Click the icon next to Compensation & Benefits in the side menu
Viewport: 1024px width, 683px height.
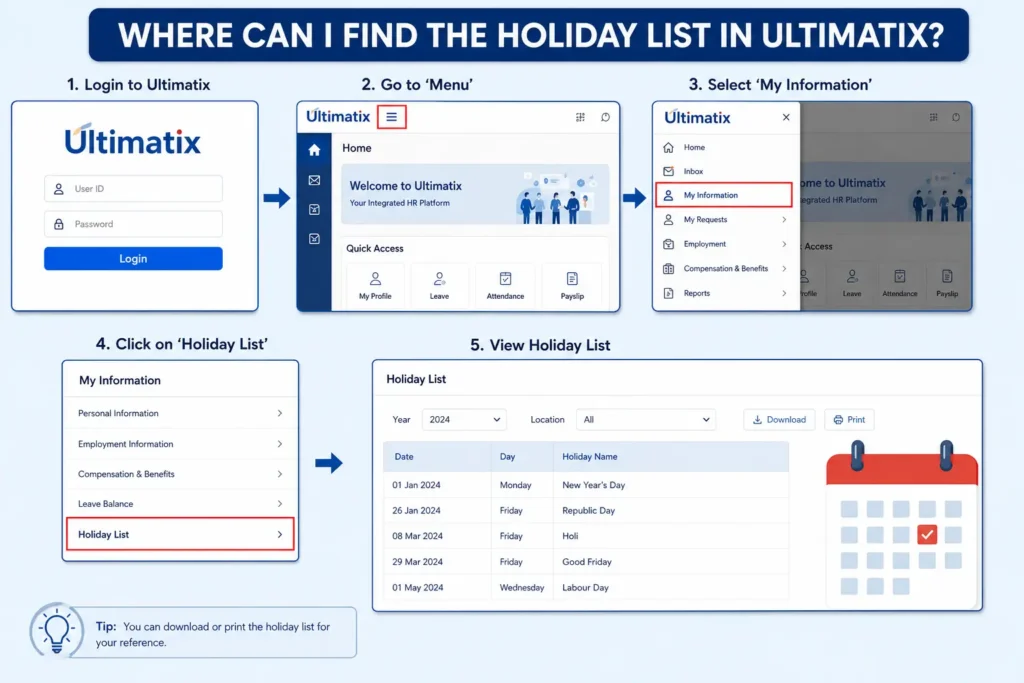point(668,268)
